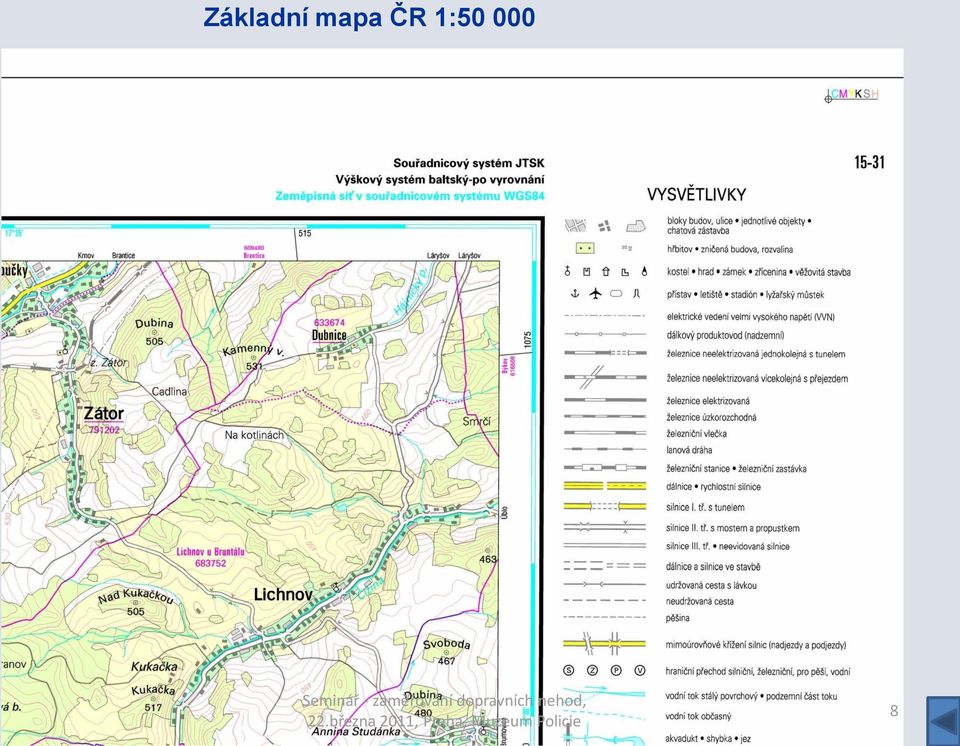The height and width of the screenshot is (746, 960).
Task: Click the cyan WGS84 coordinate system line
Action: 410,196
